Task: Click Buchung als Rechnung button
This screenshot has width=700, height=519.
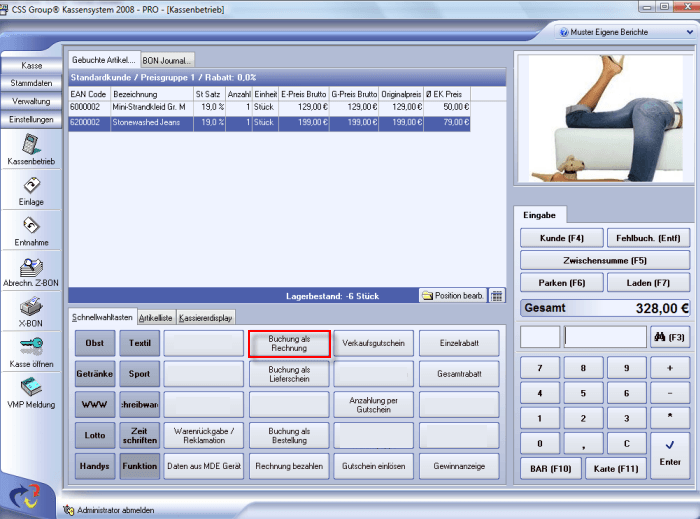Action: coord(289,344)
